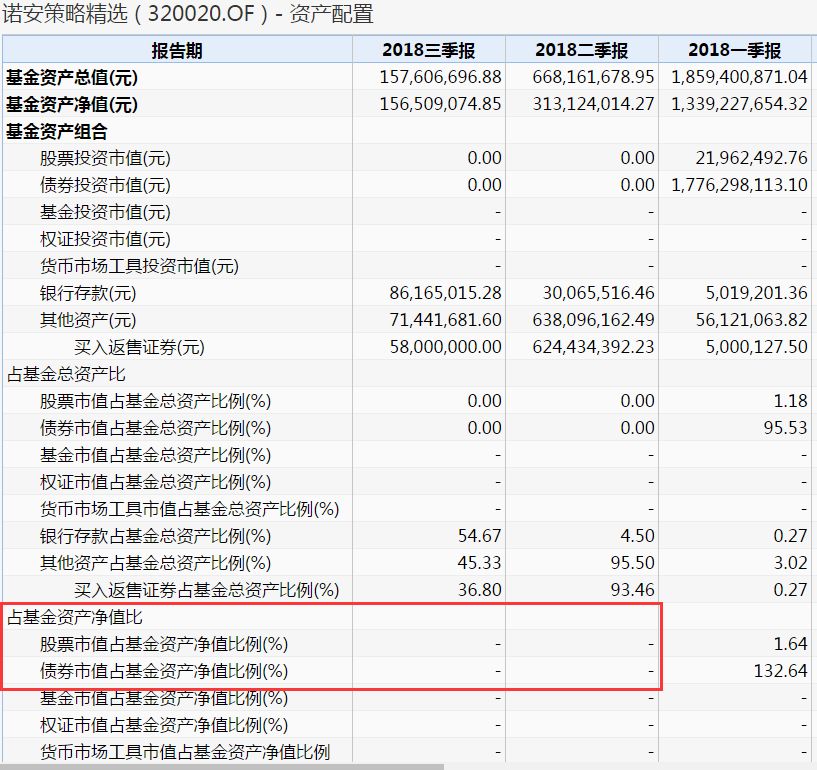This screenshot has height=770, width=817.
Task: Select the 货币市场工具市值占基金资产净值比例 row label
Action: click(x=185, y=752)
